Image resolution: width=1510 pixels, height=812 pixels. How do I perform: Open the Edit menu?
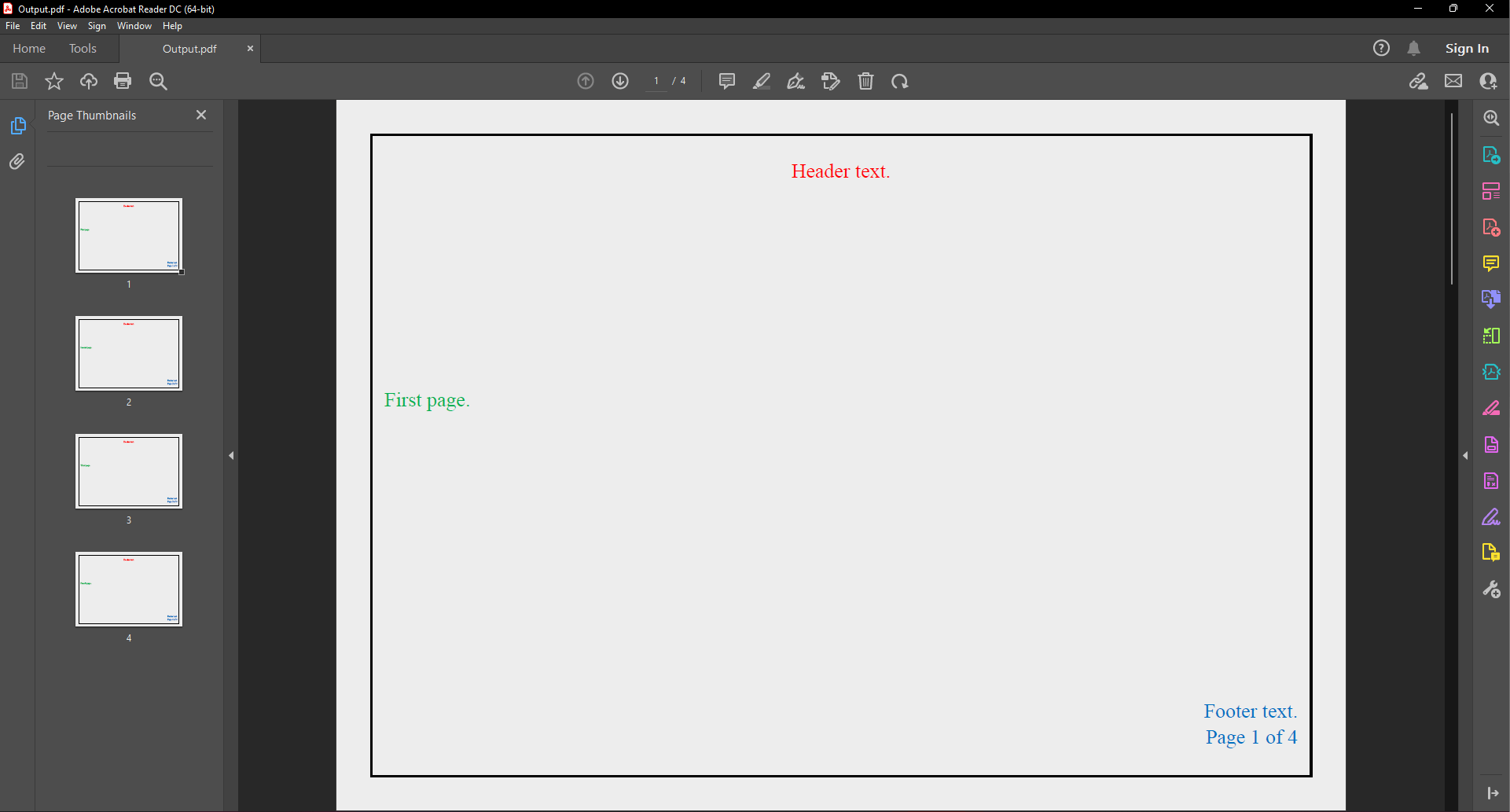point(38,25)
